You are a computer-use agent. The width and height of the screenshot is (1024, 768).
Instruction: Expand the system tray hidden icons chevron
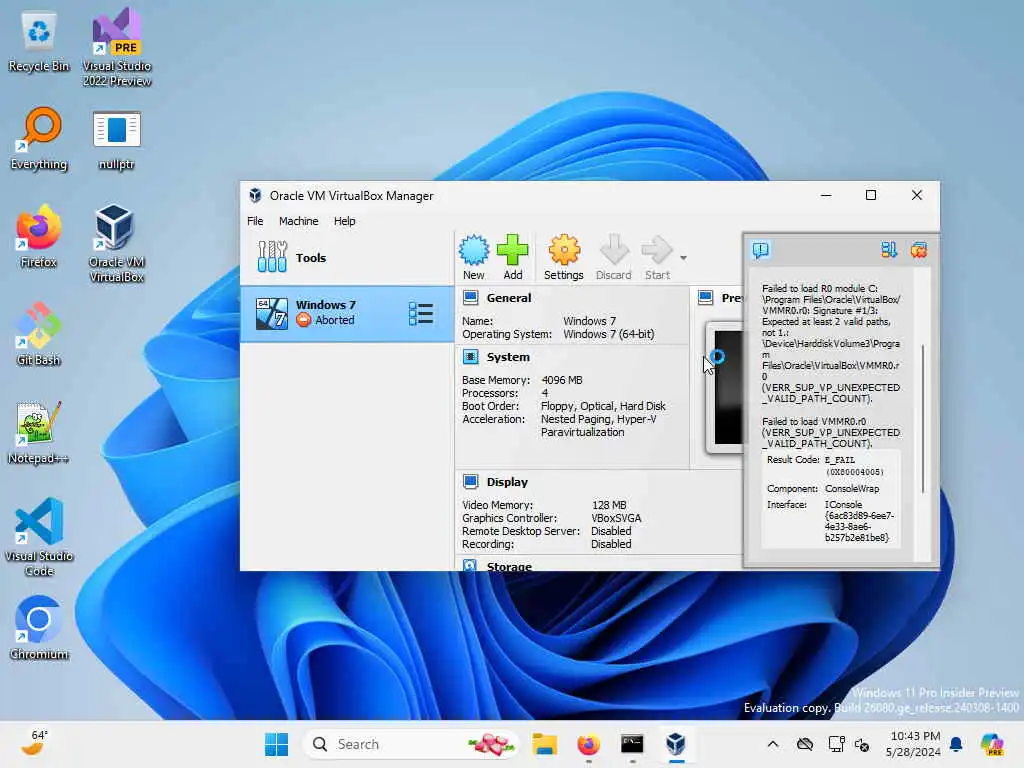[773, 744]
